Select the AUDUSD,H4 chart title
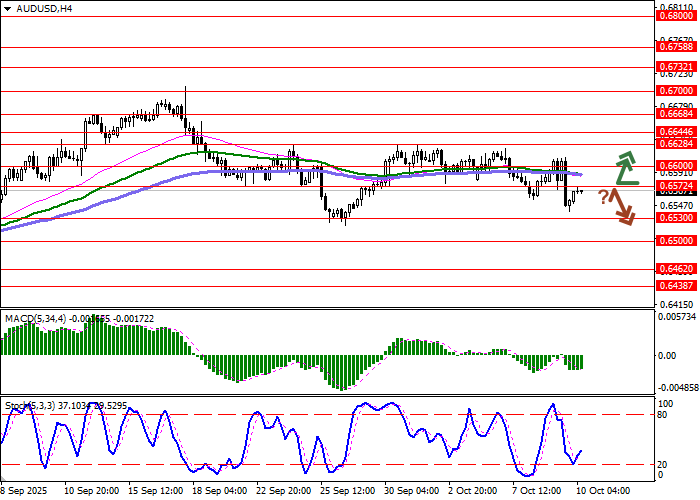 tap(44, 8)
